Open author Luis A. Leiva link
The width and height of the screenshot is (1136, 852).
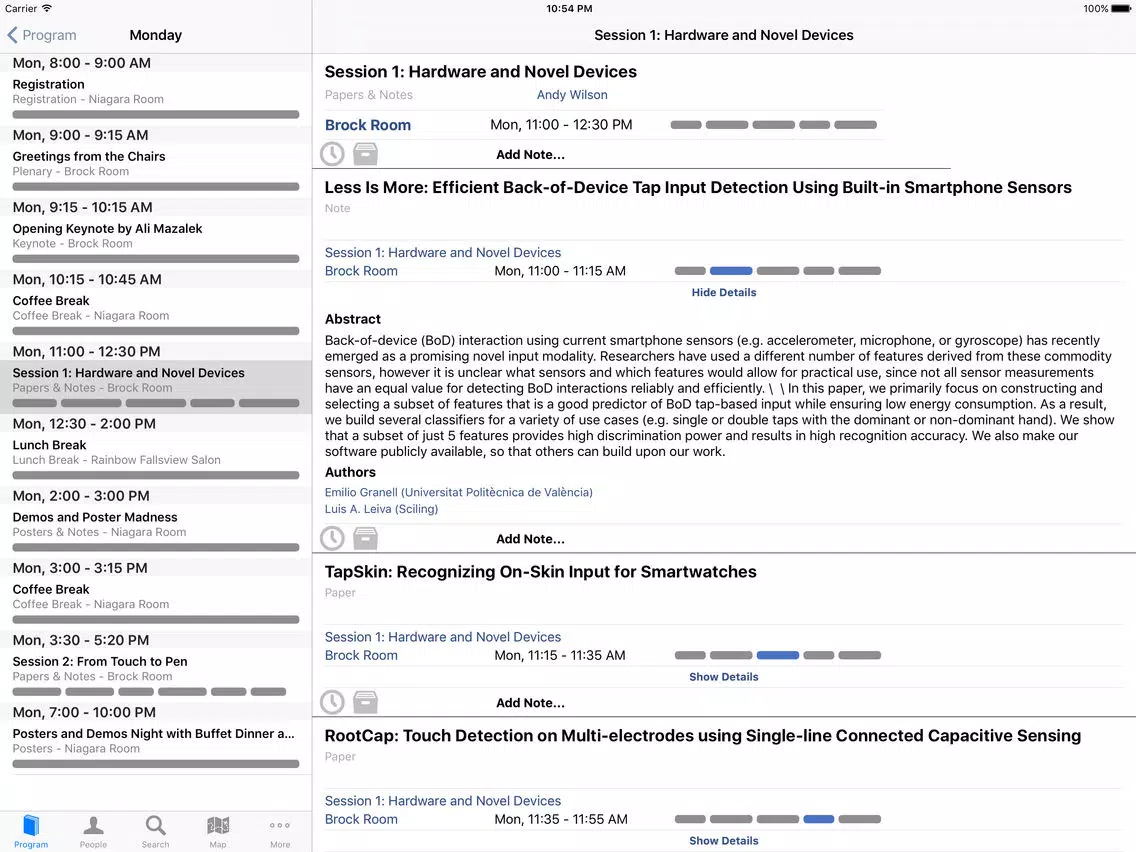tap(381, 509)
